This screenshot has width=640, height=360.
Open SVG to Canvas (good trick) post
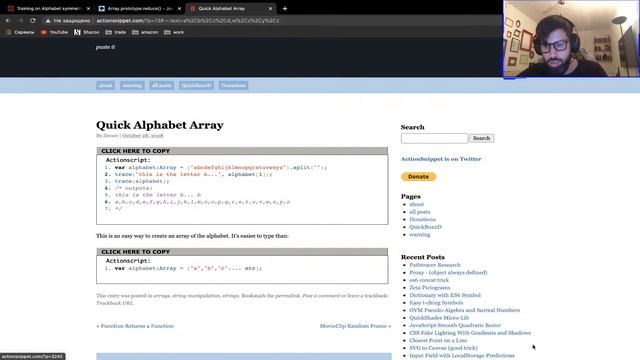(x=443, y=348)
